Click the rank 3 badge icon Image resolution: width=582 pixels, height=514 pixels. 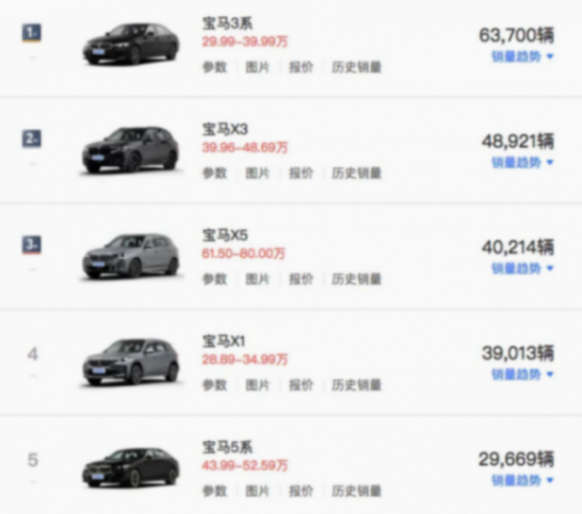(x=32, y=245)
